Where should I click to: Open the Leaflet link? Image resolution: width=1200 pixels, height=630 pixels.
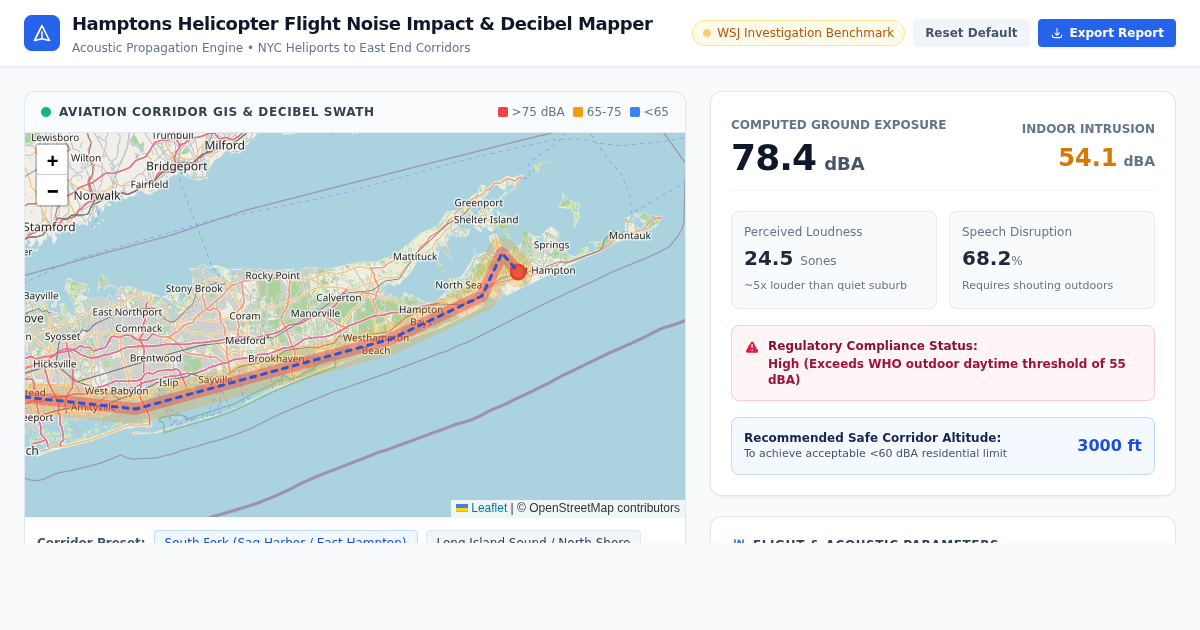[481, 508]
